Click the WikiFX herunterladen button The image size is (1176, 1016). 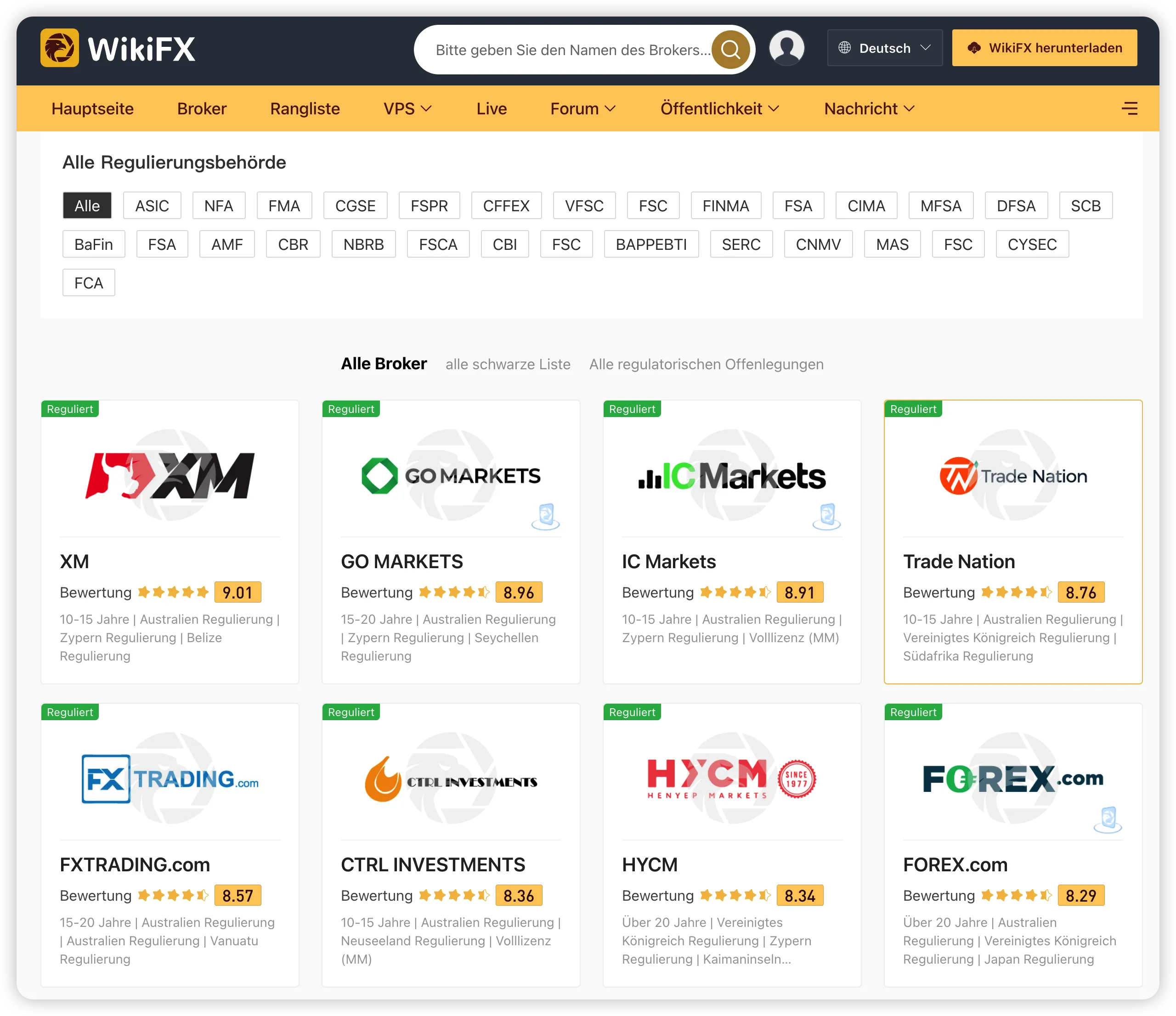[x=1044, y=48]
